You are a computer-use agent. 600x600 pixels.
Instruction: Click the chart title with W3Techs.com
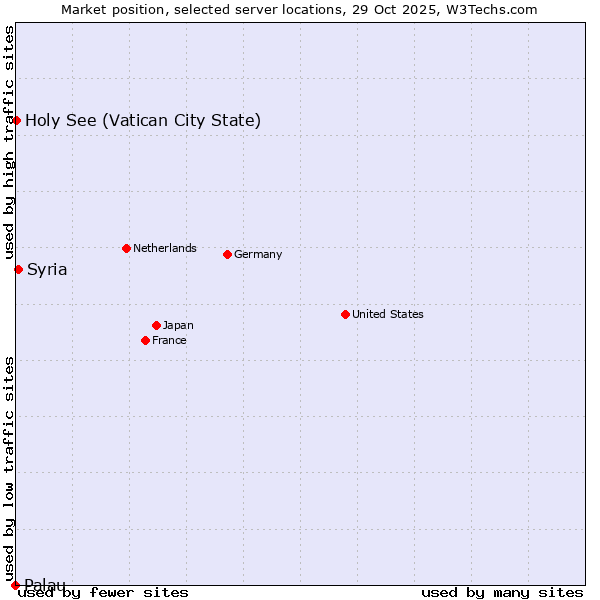(x=299, y=9)
